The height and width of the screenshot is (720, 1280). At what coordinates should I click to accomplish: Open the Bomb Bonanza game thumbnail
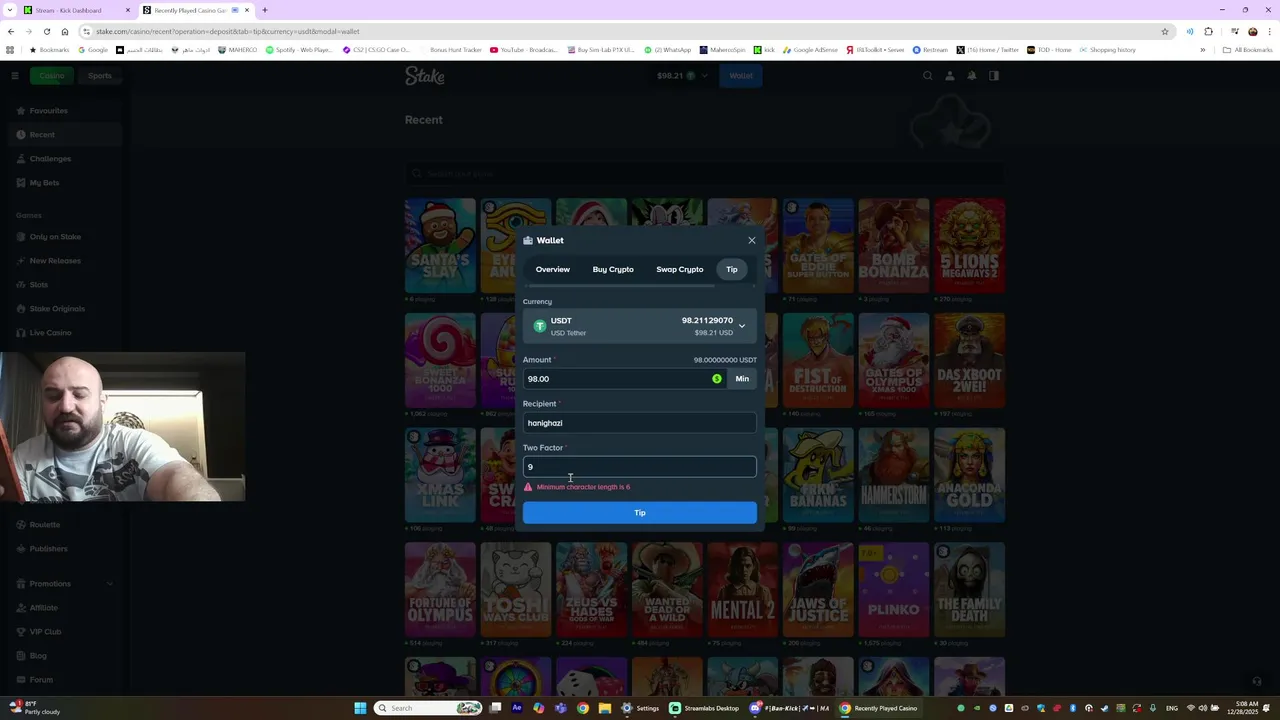[x=894, y=246]
